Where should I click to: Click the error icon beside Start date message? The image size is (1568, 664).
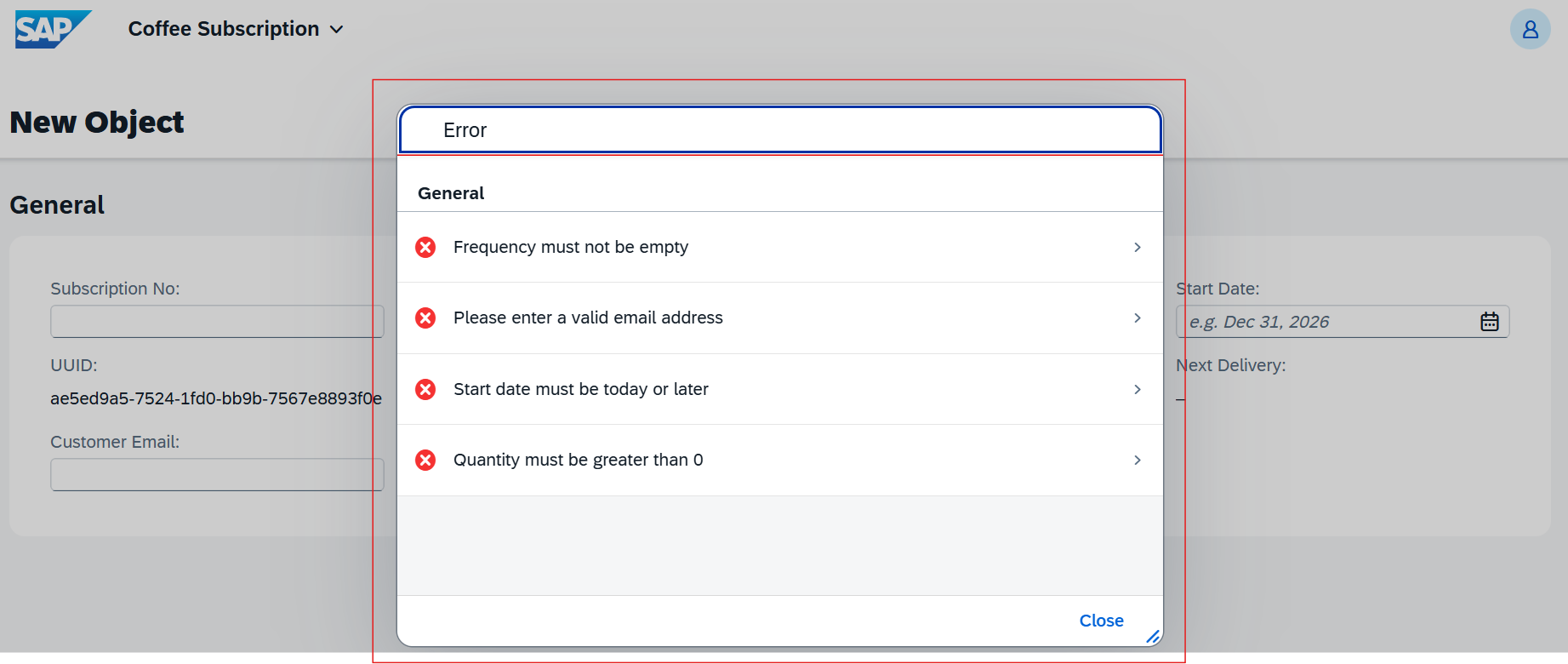coord(425,390)
